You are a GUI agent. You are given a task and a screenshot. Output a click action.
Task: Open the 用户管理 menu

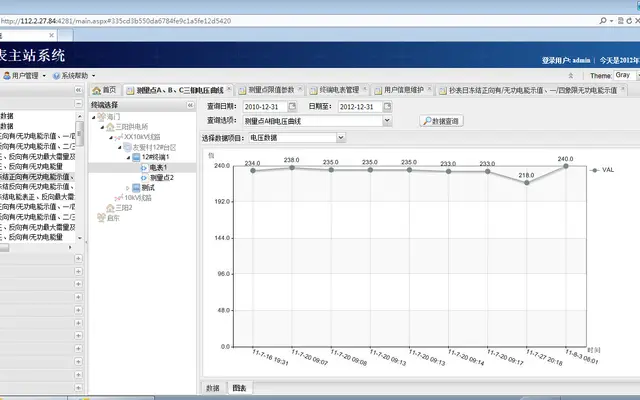click(x=24, y=76)
